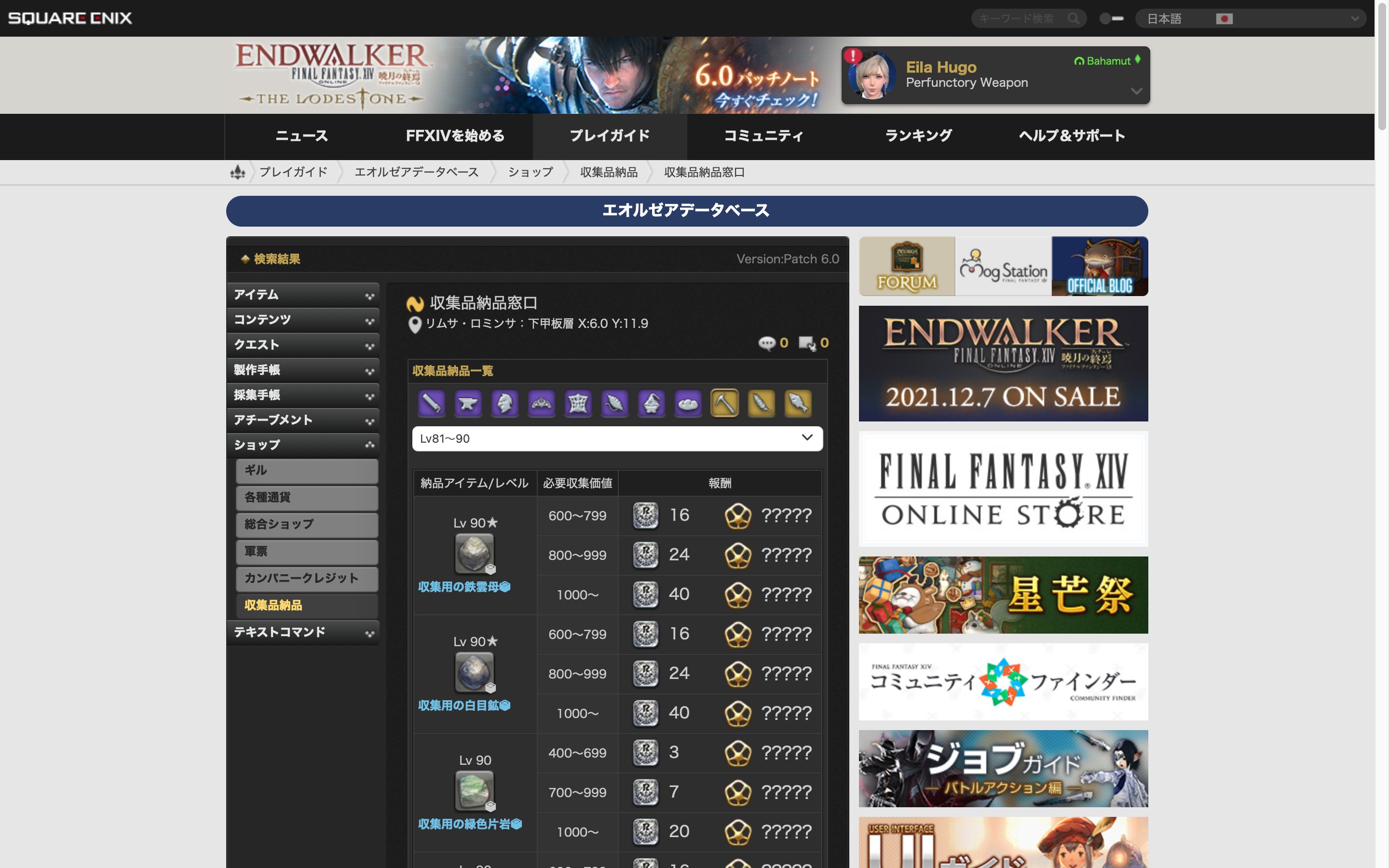Click the 収集用の白目鉱 item icon
The width and height of the screenshot is (1389, 868).
click(x=474, y=672)
